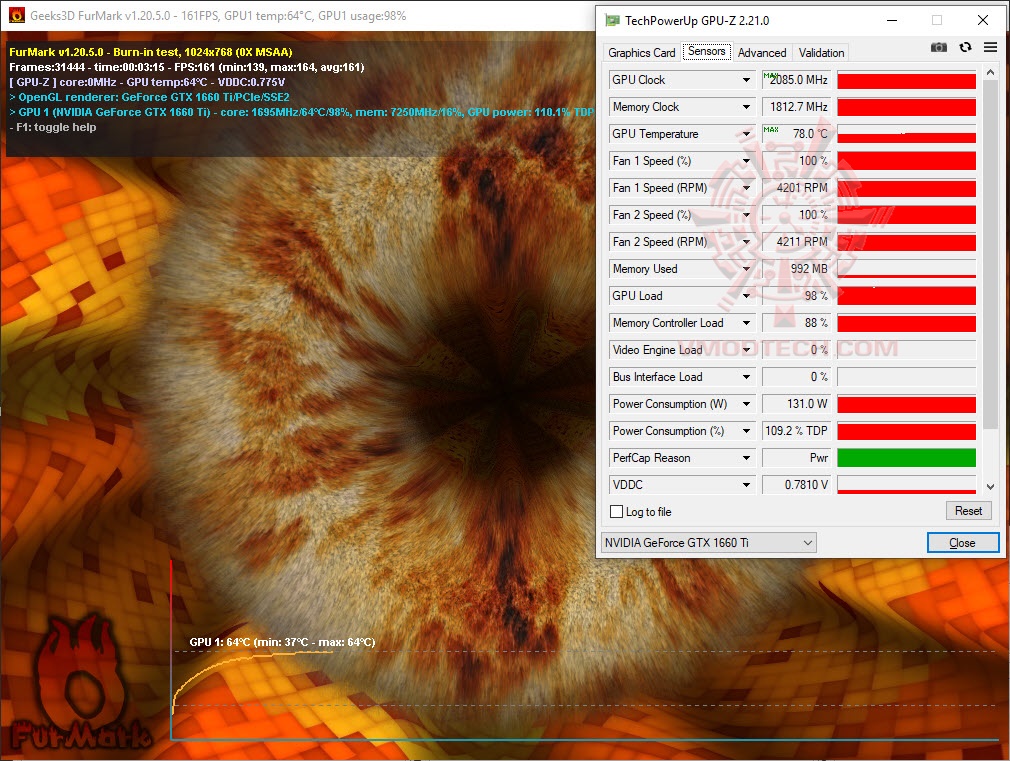The height and width of the screenshot is (761, 1010).
Task: Click the Fan 2 value 4211 RPM
Action: tap(796, 242)
